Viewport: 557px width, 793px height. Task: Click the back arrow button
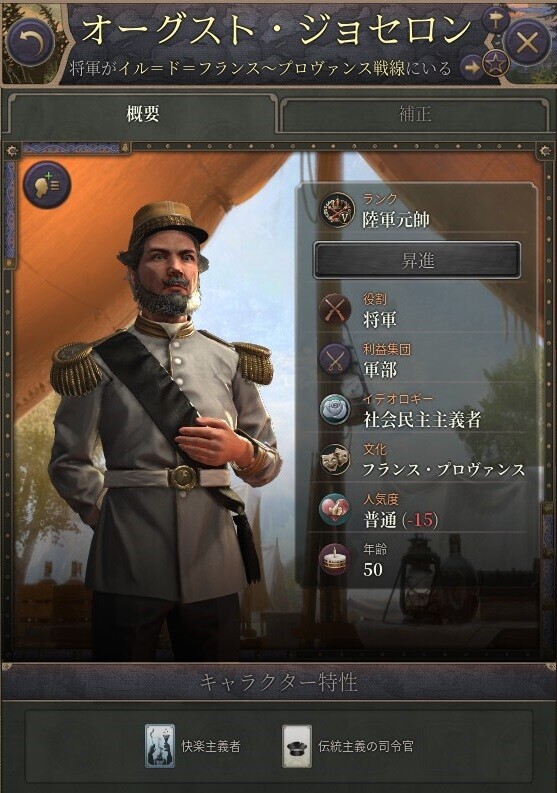pyautogui.click(x=30, y=42)
